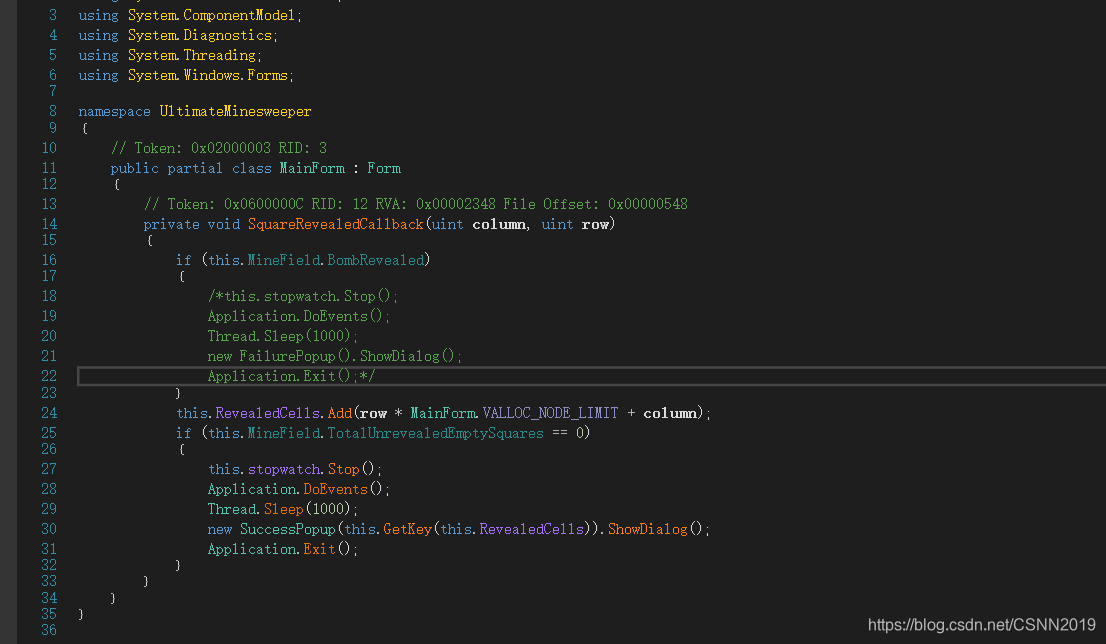The image size is (1106, 644).
Task: Click the stopwatch field on line 27
Action: pyautogui.click(x=285, y=469)
